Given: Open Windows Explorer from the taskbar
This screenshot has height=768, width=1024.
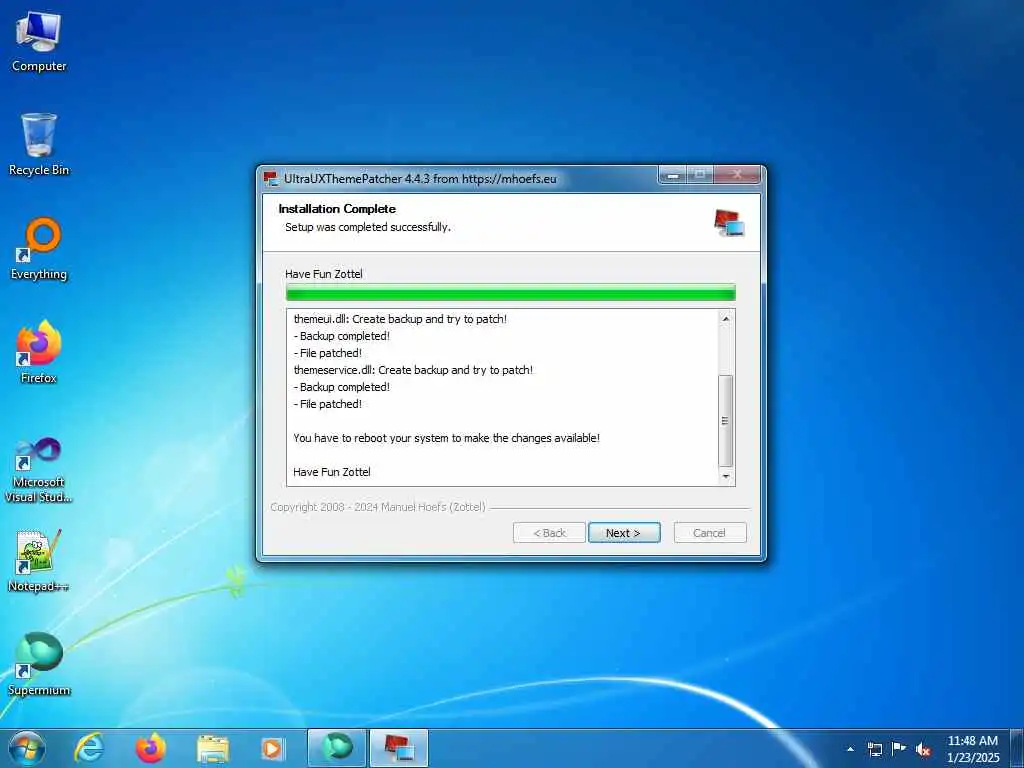Looking at the screenshot, I should 213,749.
